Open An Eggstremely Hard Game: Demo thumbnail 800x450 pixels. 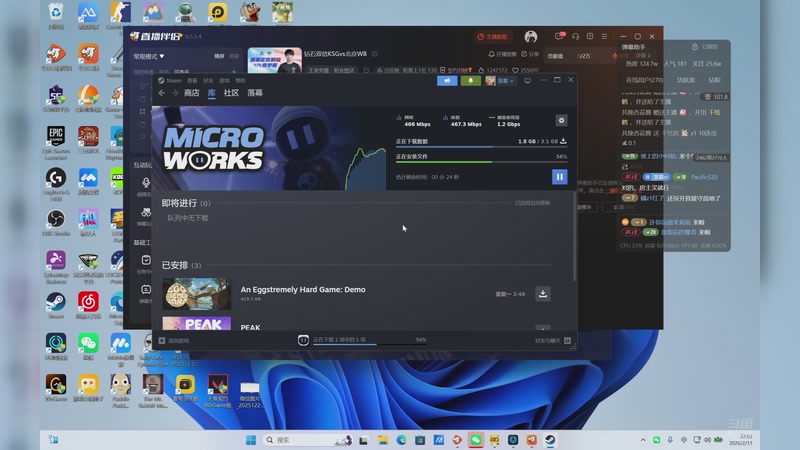[x=196, y=293]
